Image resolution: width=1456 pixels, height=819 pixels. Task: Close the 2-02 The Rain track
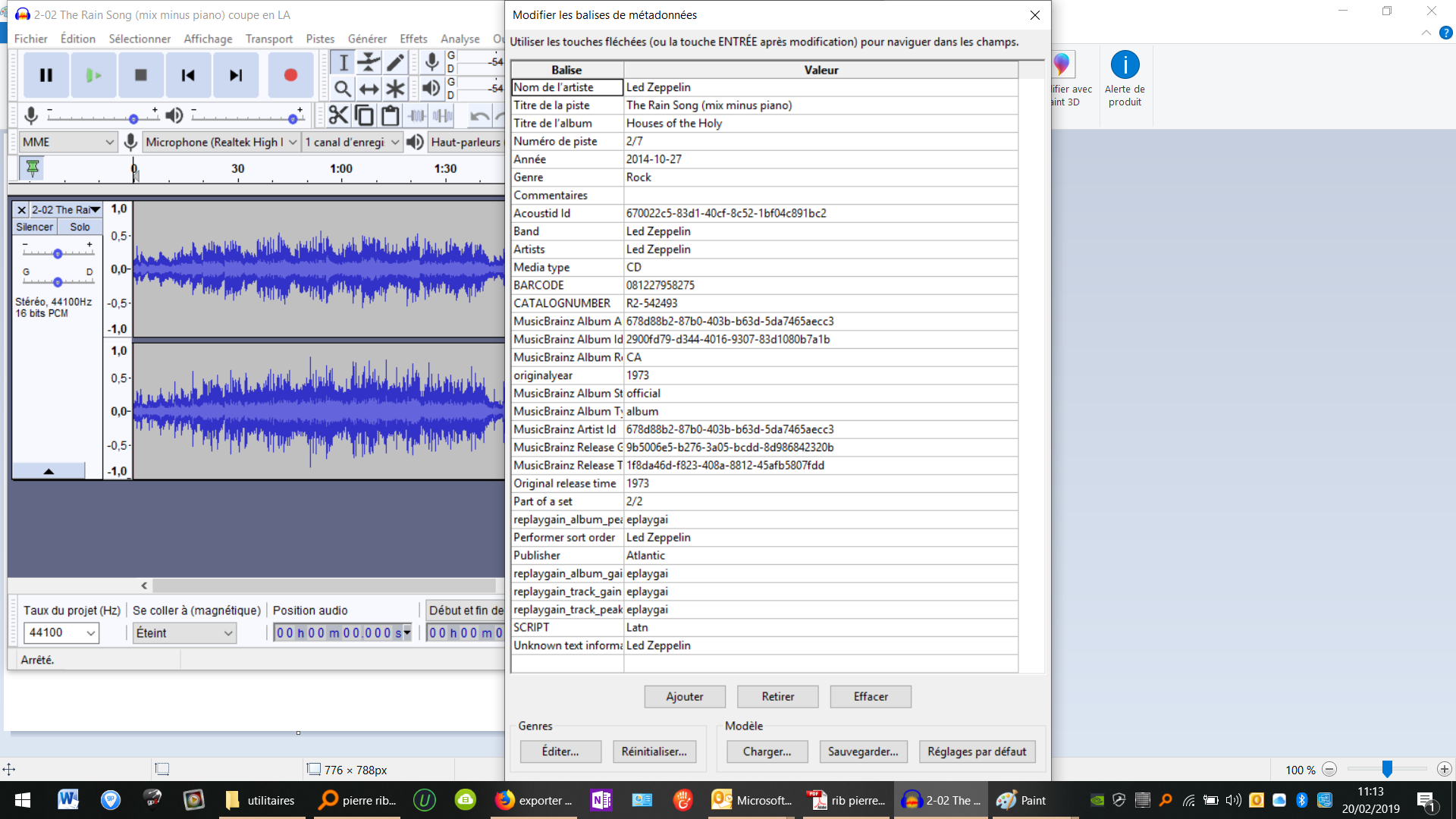tap(22, 210)
